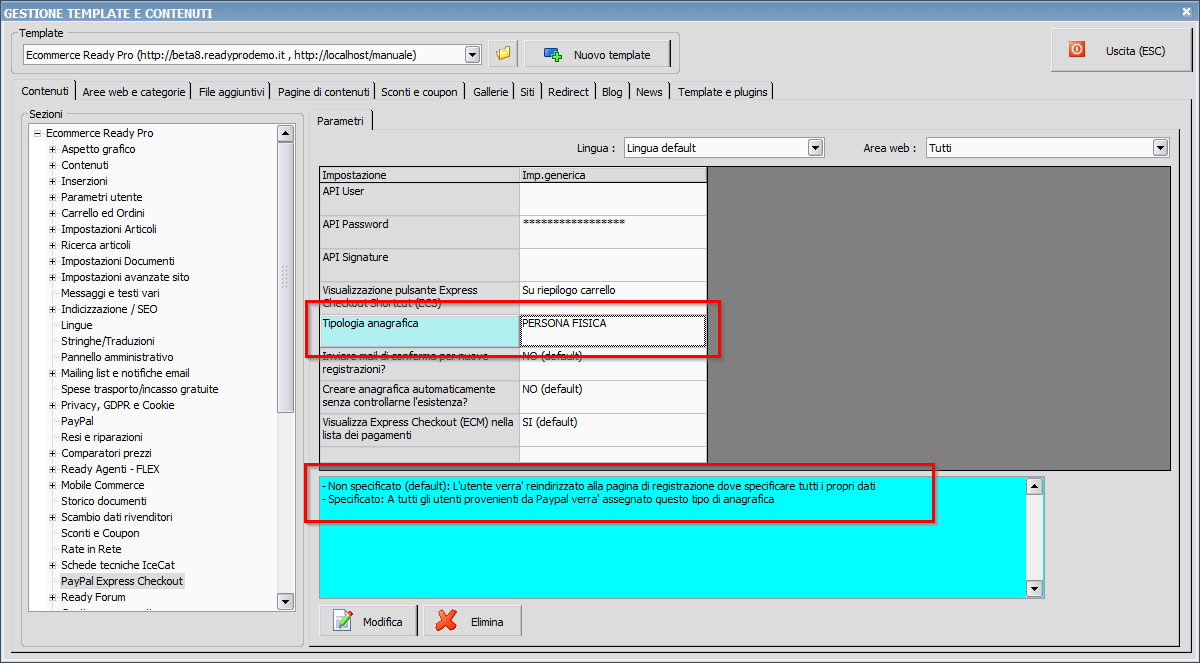Select the Lingue tree item

[77, 325]
